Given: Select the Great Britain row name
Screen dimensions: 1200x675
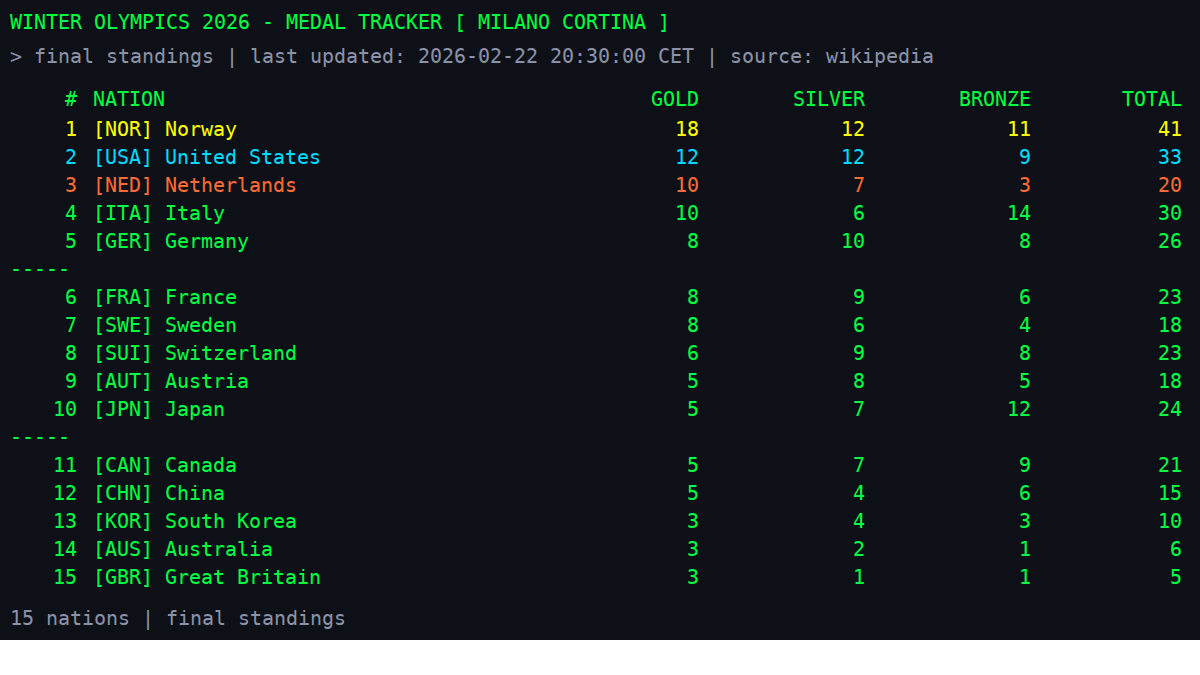Looking at the screenshot, I should [242, 577].
